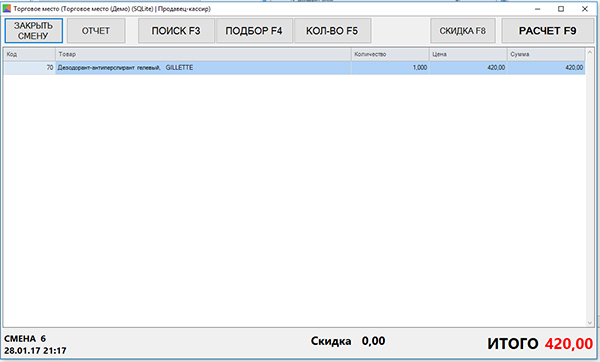Click the Количество column header
The width and height of the screenshot is (600, 362).
[x=390, y=54]
